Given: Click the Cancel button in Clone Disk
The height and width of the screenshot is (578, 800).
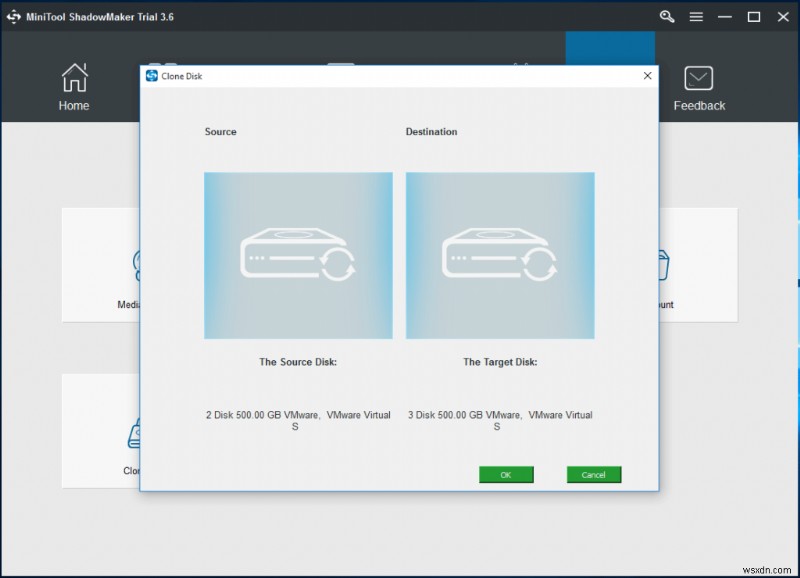Looking at the screenshot, I should (x=594, y=474).
